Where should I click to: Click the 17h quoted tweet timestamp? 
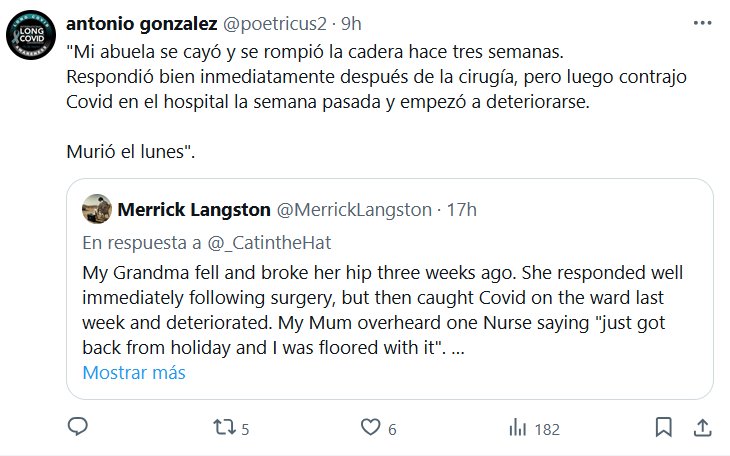click(462, 210)
